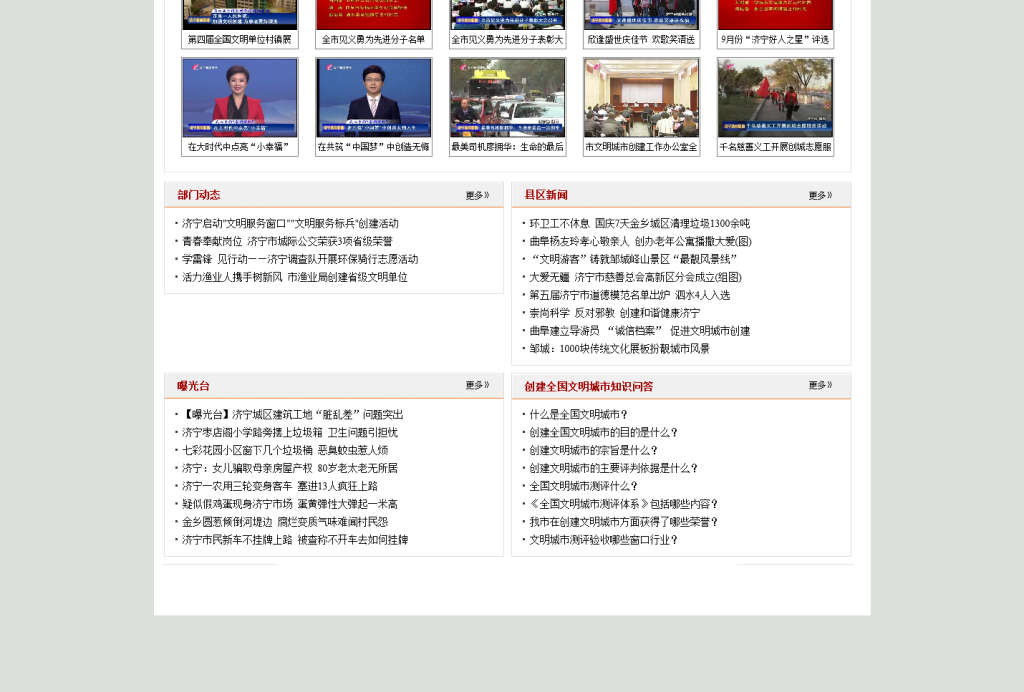The height and width of the screenshot is (692, 1024).
Task: Open the 县区新闻 section's 更多 link
Action: click(x=818, y=196)
